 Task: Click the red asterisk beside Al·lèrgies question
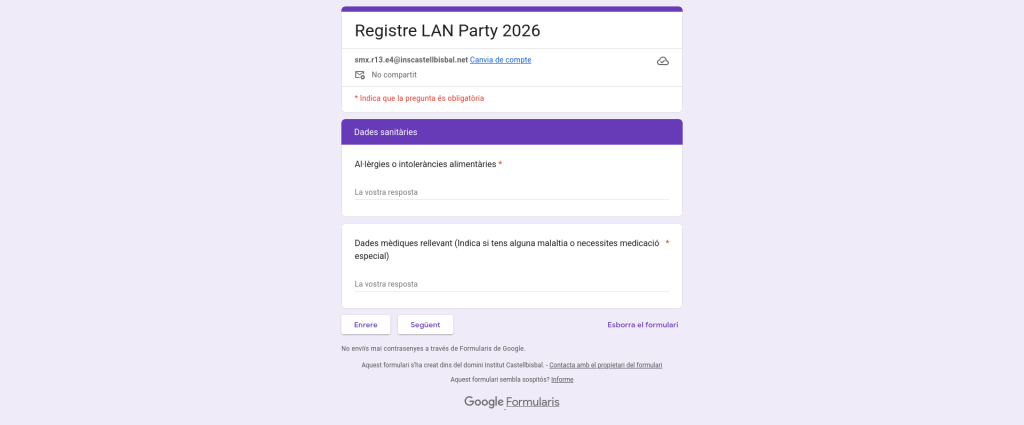500,164
